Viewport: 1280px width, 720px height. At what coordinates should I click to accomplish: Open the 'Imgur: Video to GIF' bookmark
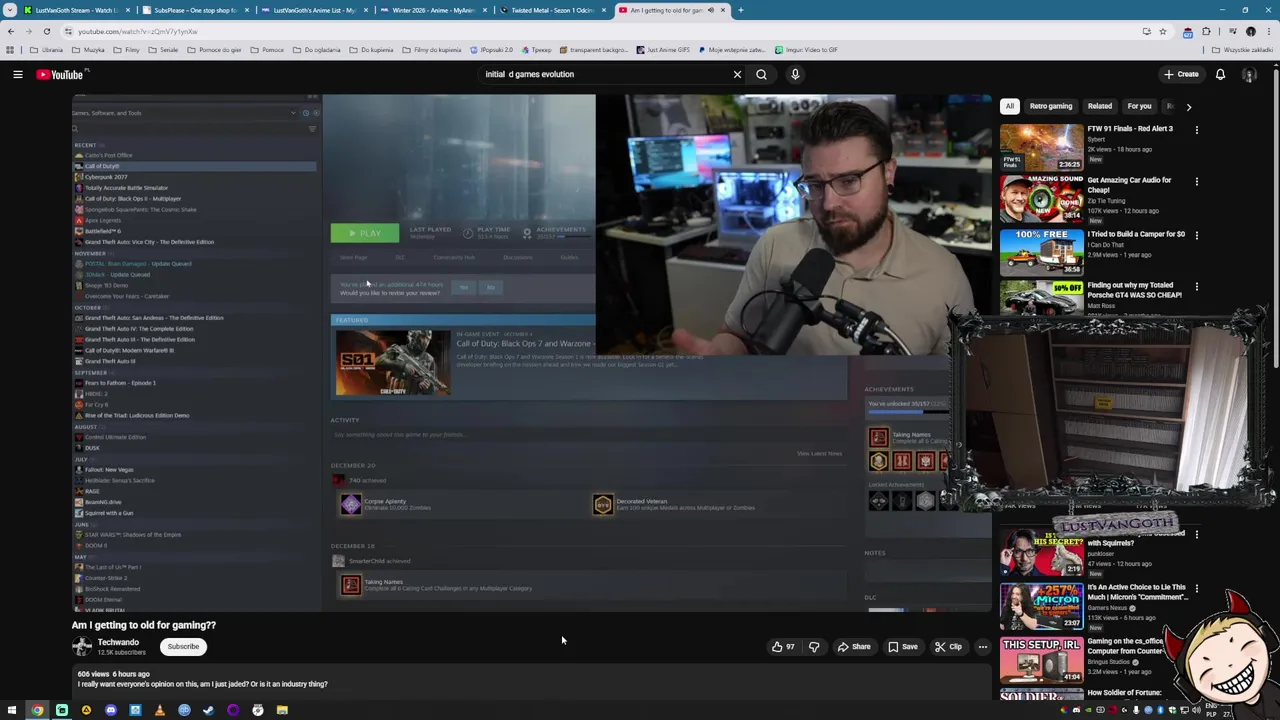(x=806, y=50)
